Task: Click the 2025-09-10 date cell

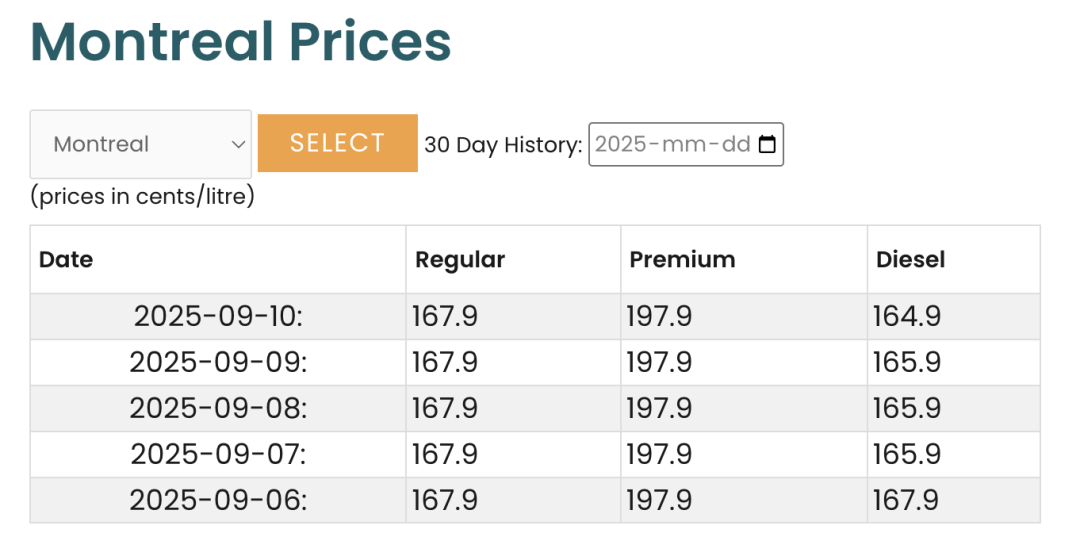Action: pyautogui.click(x=218, y=316)
